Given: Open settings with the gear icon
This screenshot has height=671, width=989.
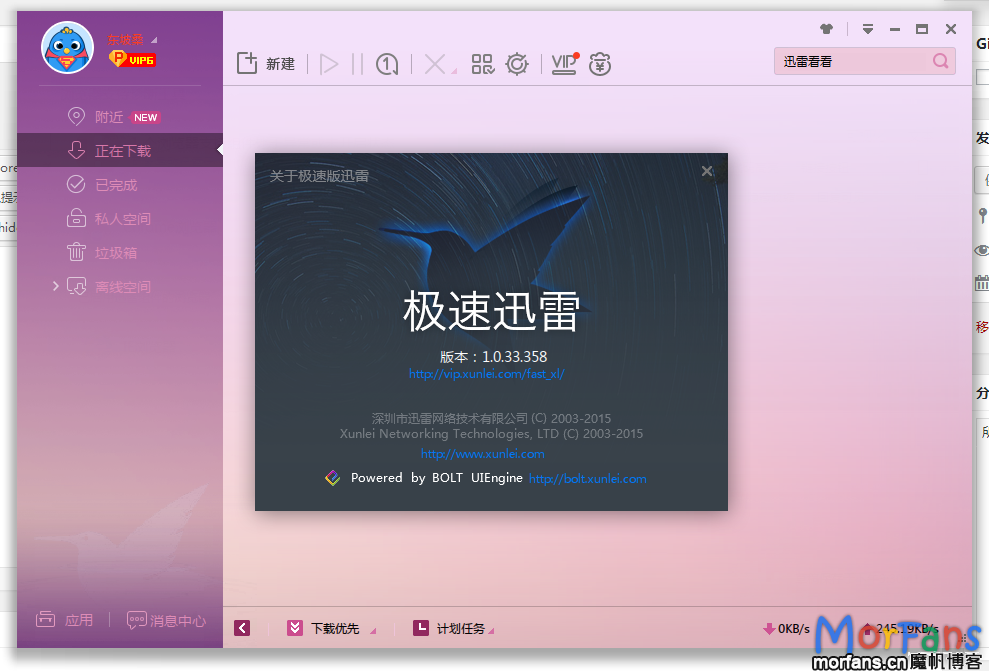Looking at the screenshot, I should tap(517, 64).
